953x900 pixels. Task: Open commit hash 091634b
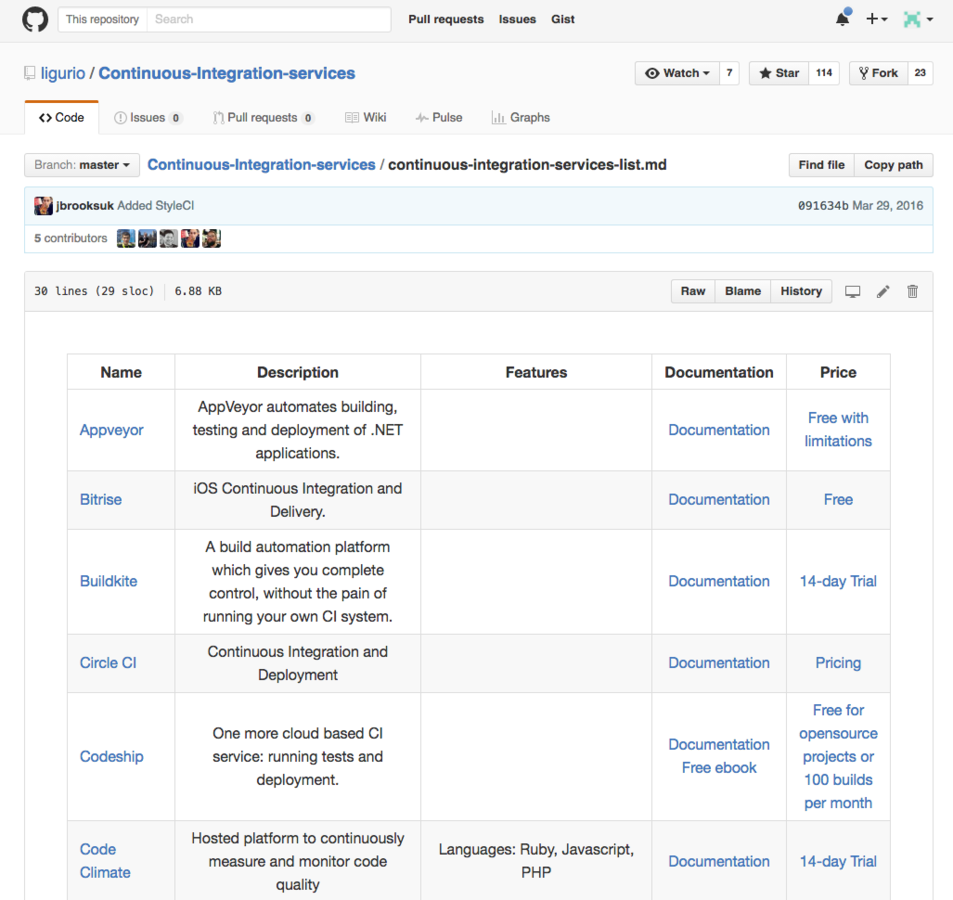pyautogui.click(x=823, y=205)
